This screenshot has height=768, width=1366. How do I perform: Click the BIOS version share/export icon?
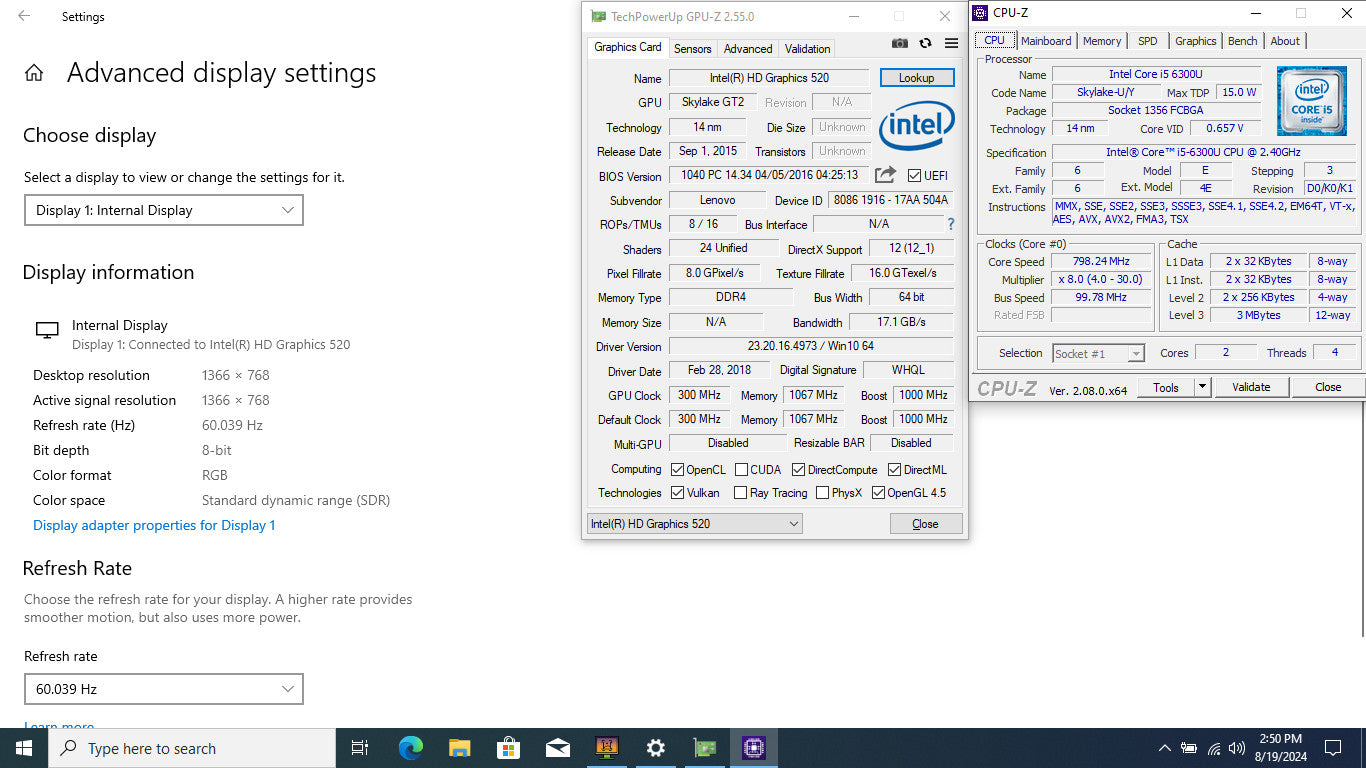coord(885,175)
